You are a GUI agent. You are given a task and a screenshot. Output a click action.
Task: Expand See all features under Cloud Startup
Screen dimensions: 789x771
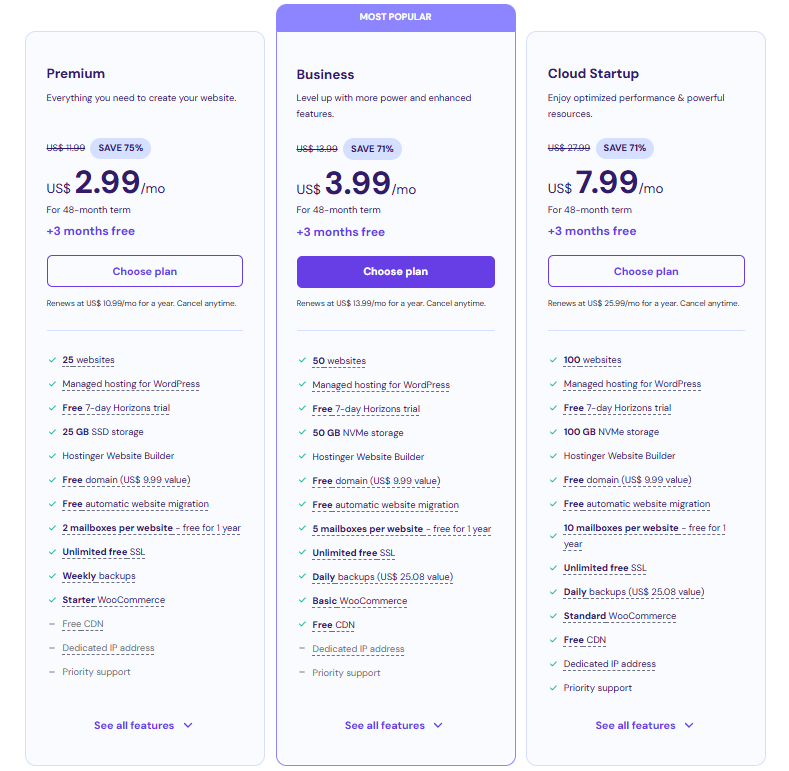(x=645, y=725)
